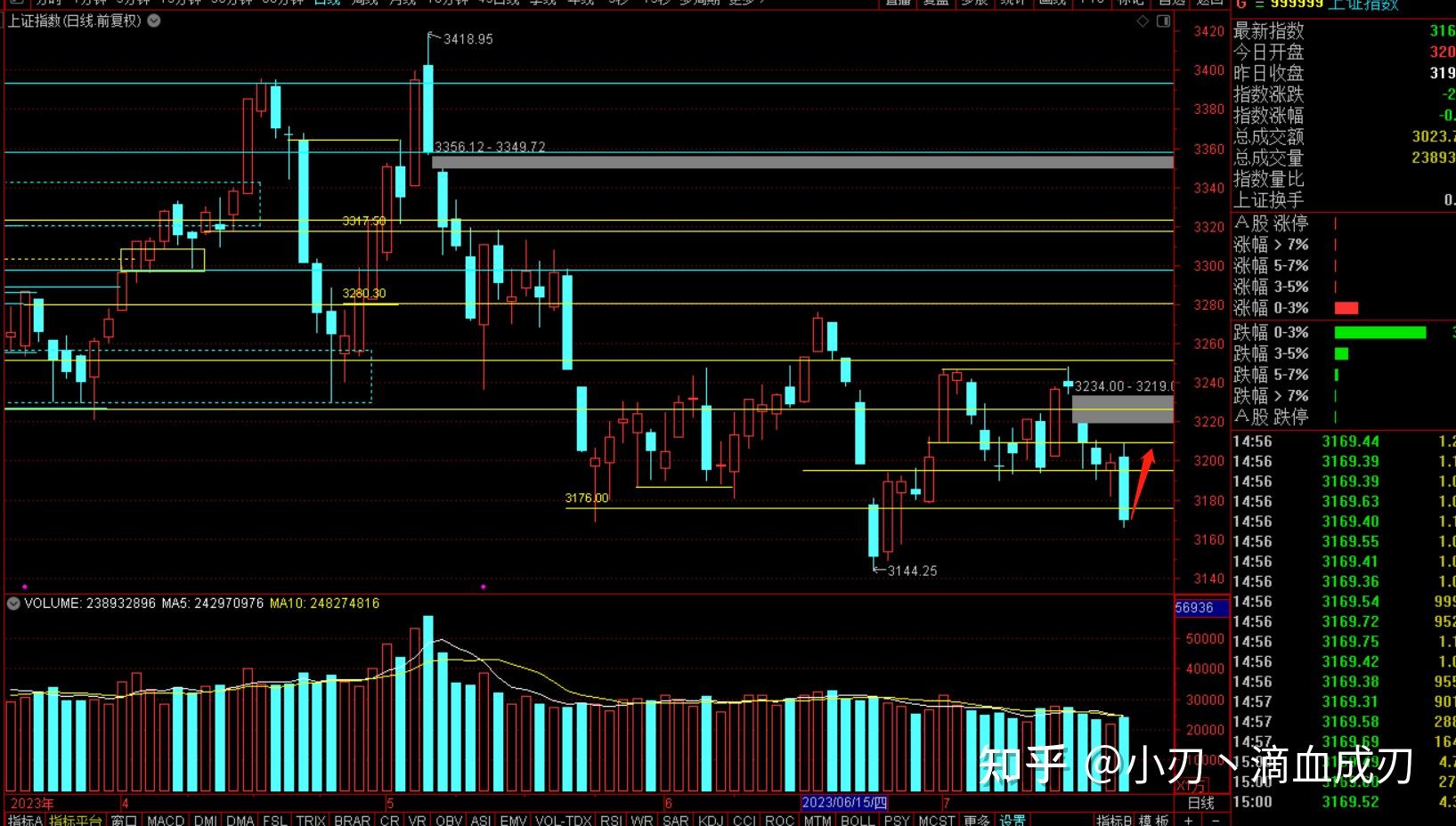Open the dropdown next to 上证指数(日线.前复权)
This screenshot has width=1456, height=826.
154,20
